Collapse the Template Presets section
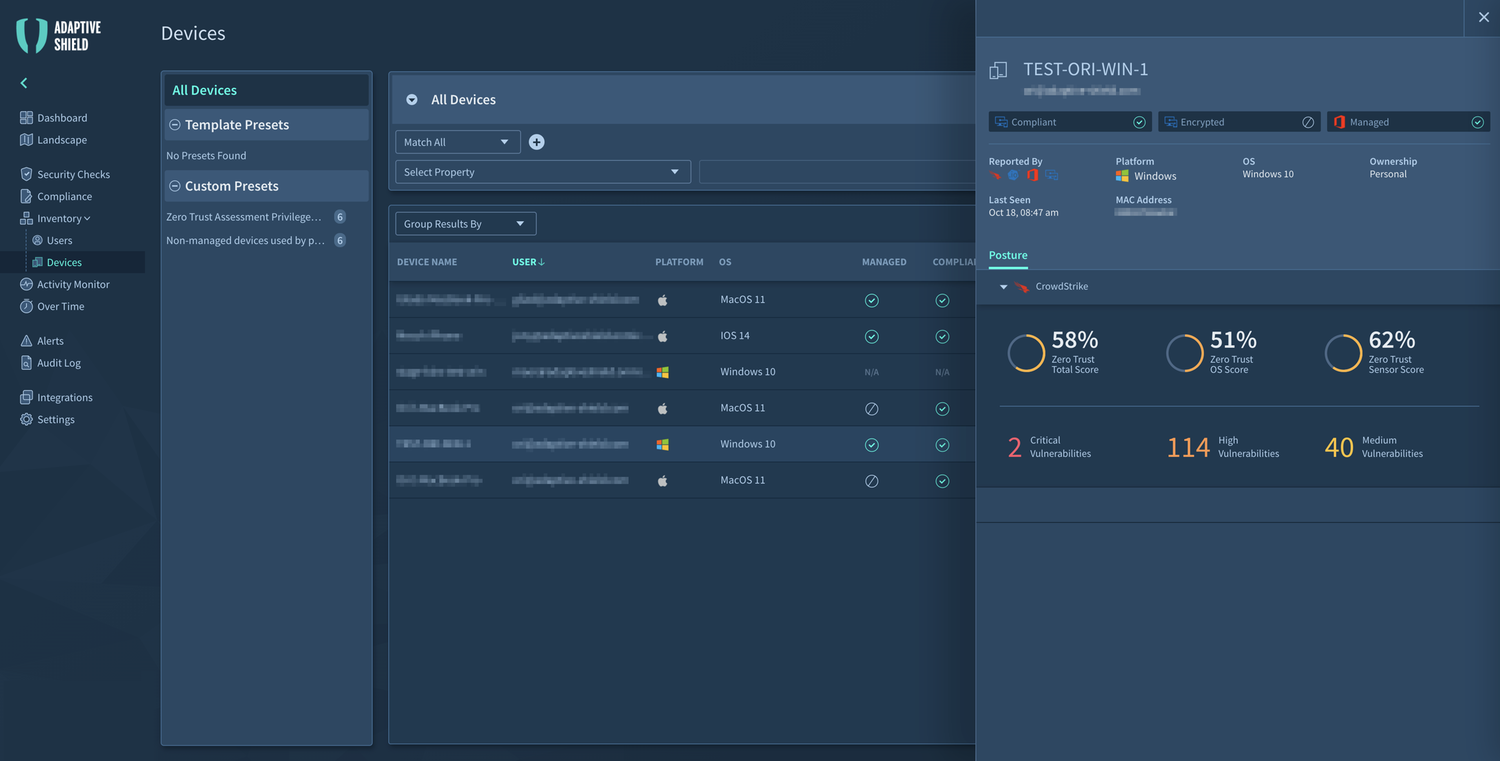The image size is (1500, 761). coord(175,125)
